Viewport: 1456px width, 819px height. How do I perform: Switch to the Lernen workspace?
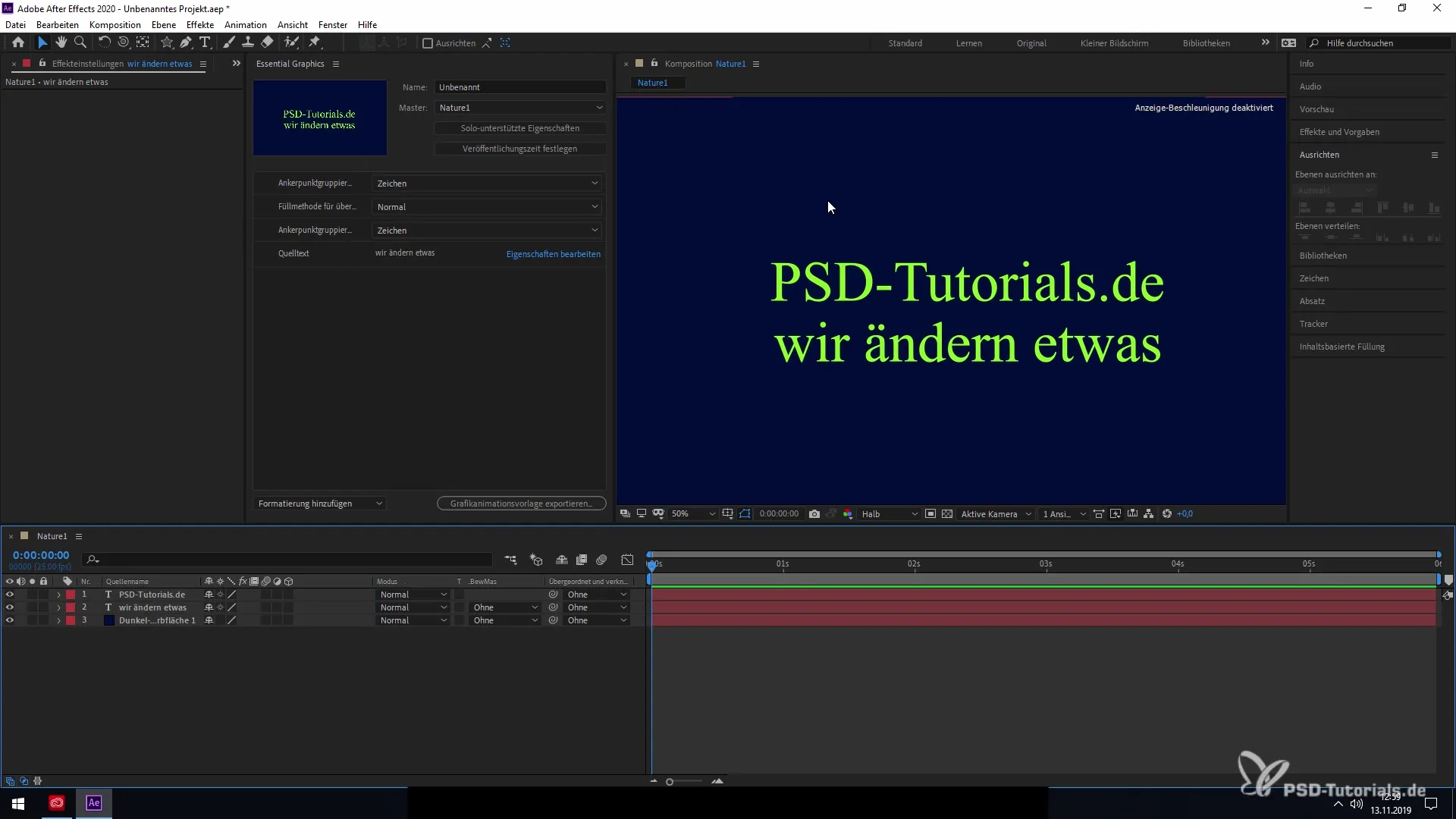(x=968, y=43)
